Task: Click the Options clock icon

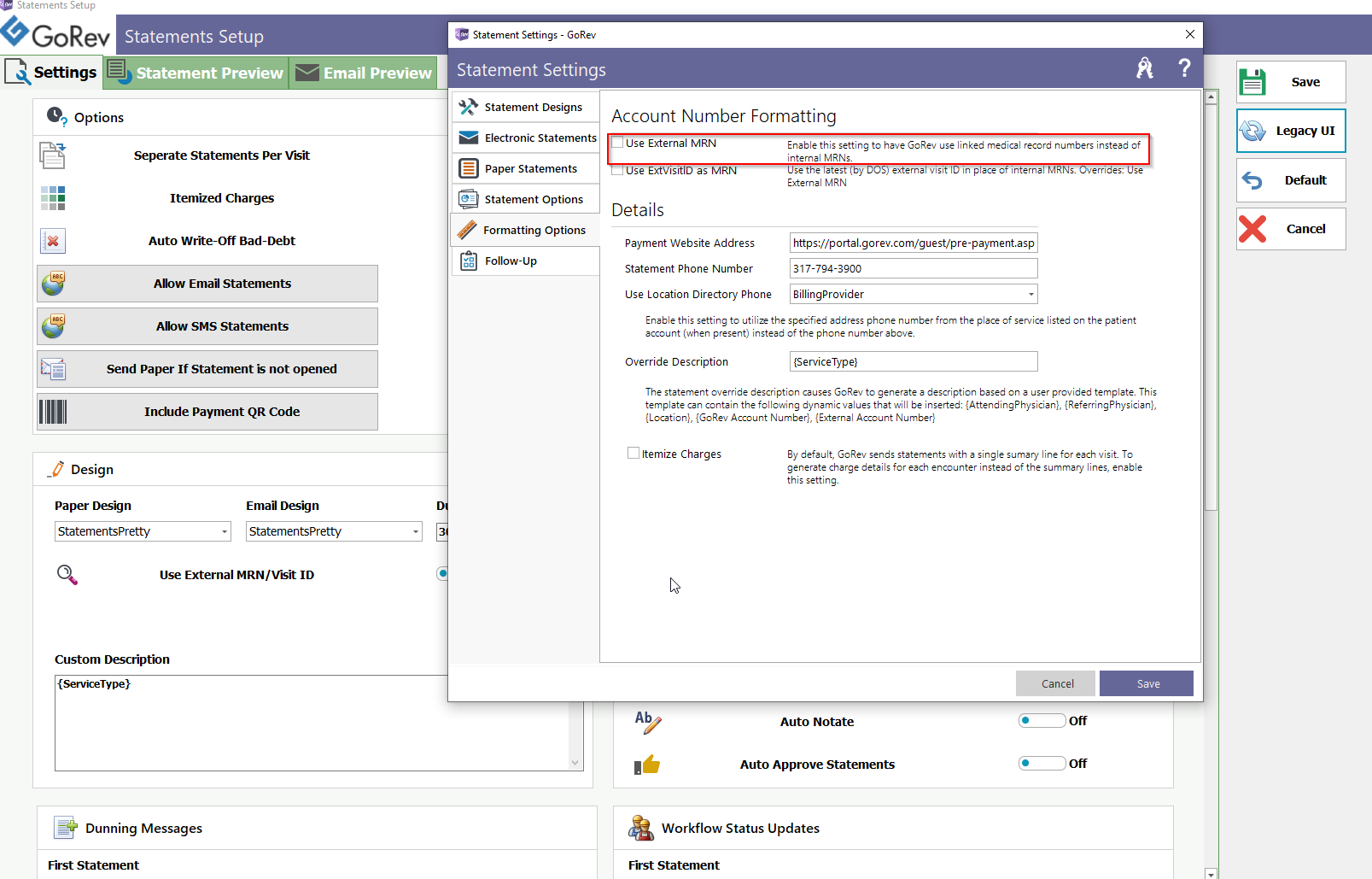Action: click(56, 116)
